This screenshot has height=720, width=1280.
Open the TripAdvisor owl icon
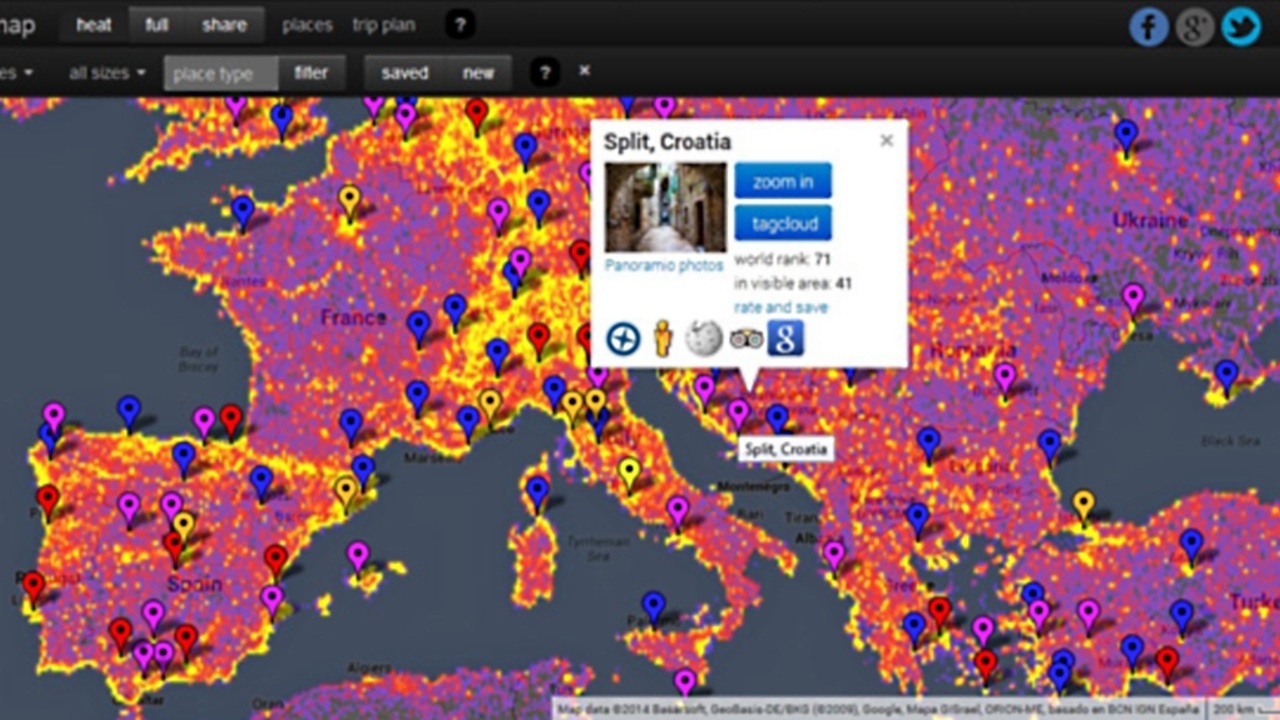(x=746, y=339)
